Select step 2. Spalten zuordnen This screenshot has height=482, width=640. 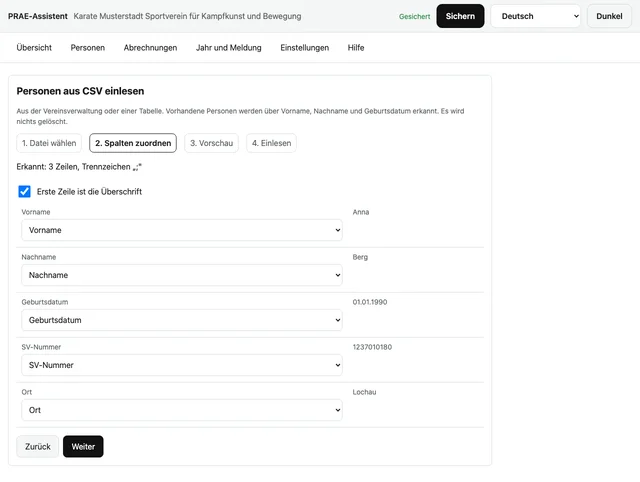[x=133, y=143]
